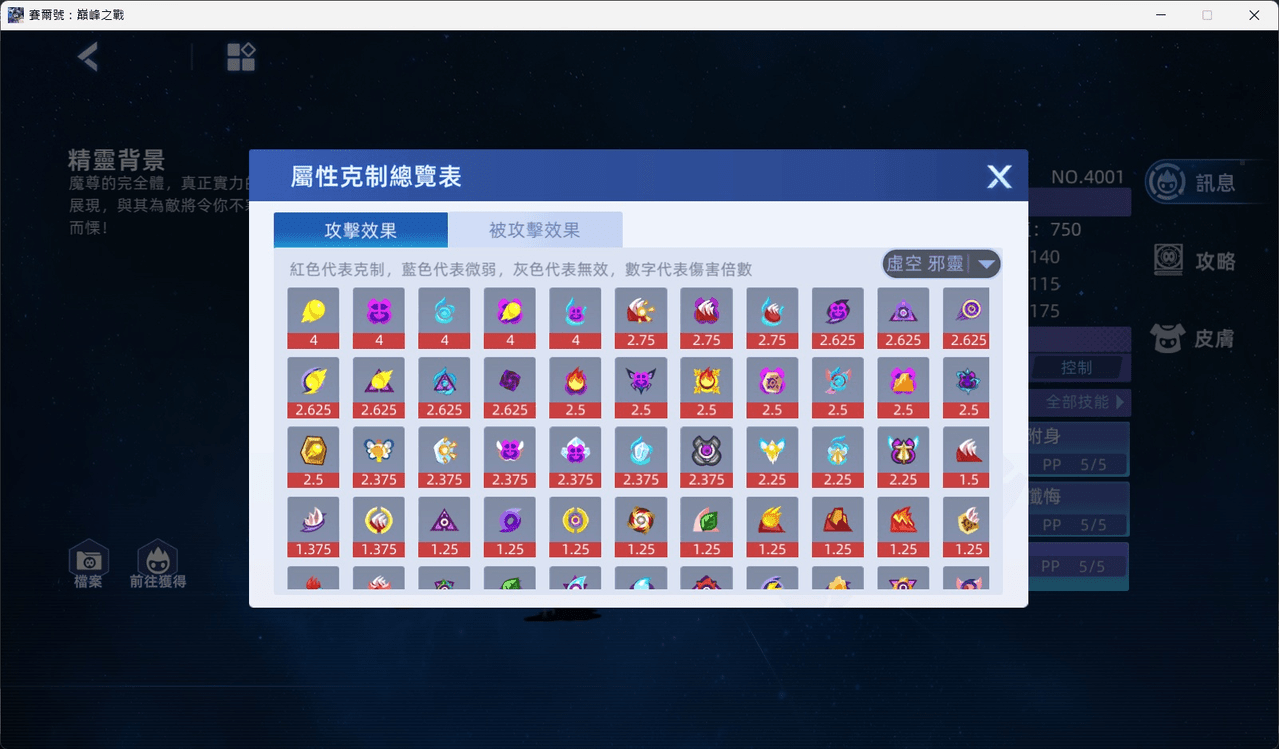Switch to 被攻擊效果 tab
Image resolution: width=1279 pixels, height=749 pixels.
(x=535, y=230)
